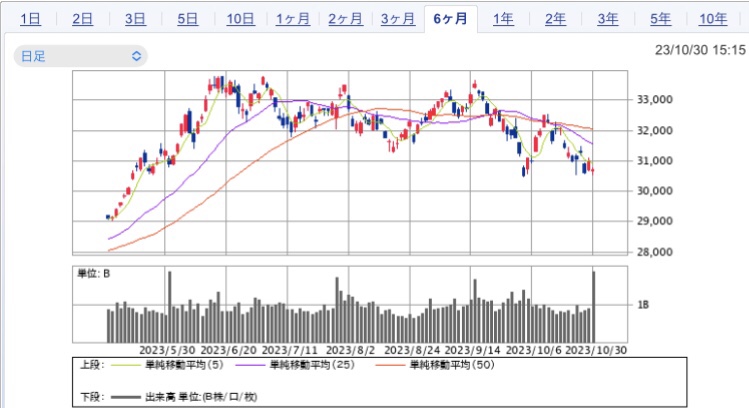The image size is (749, 408).
Task: Click the 単純移動平均(25) legend entry
Action: tap(312, 365)
